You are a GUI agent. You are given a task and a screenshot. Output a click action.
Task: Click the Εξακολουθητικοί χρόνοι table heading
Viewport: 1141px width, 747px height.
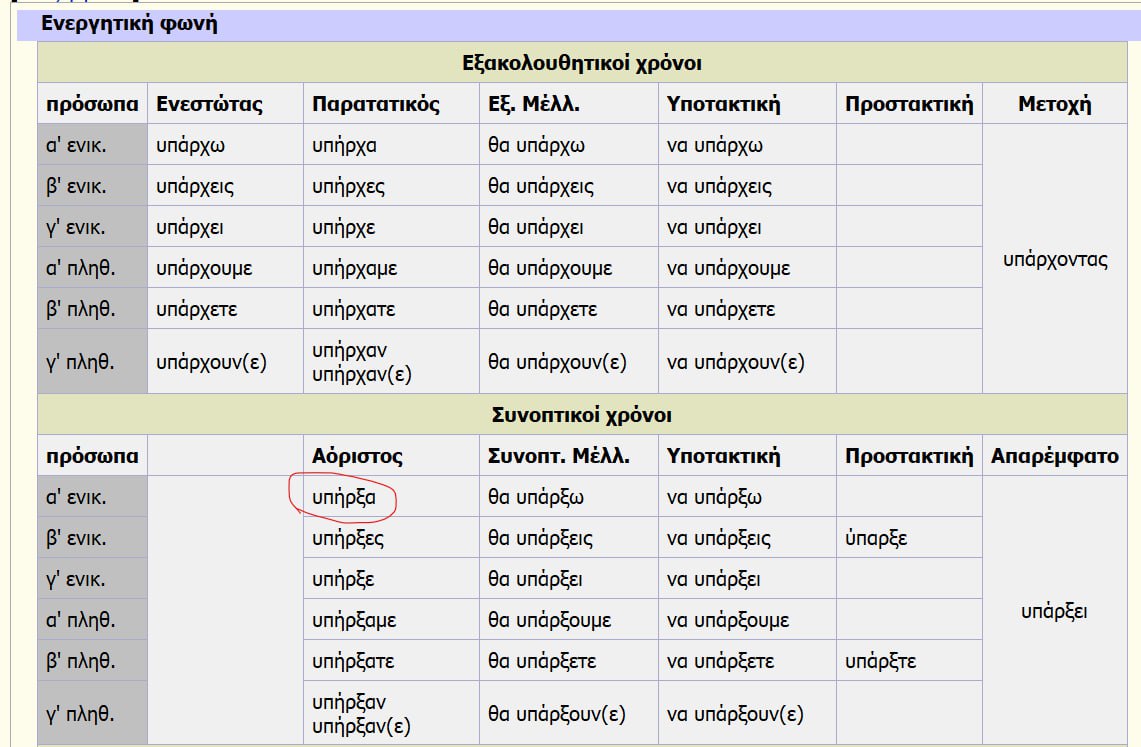pyautogui.click(x=582, y=63)
